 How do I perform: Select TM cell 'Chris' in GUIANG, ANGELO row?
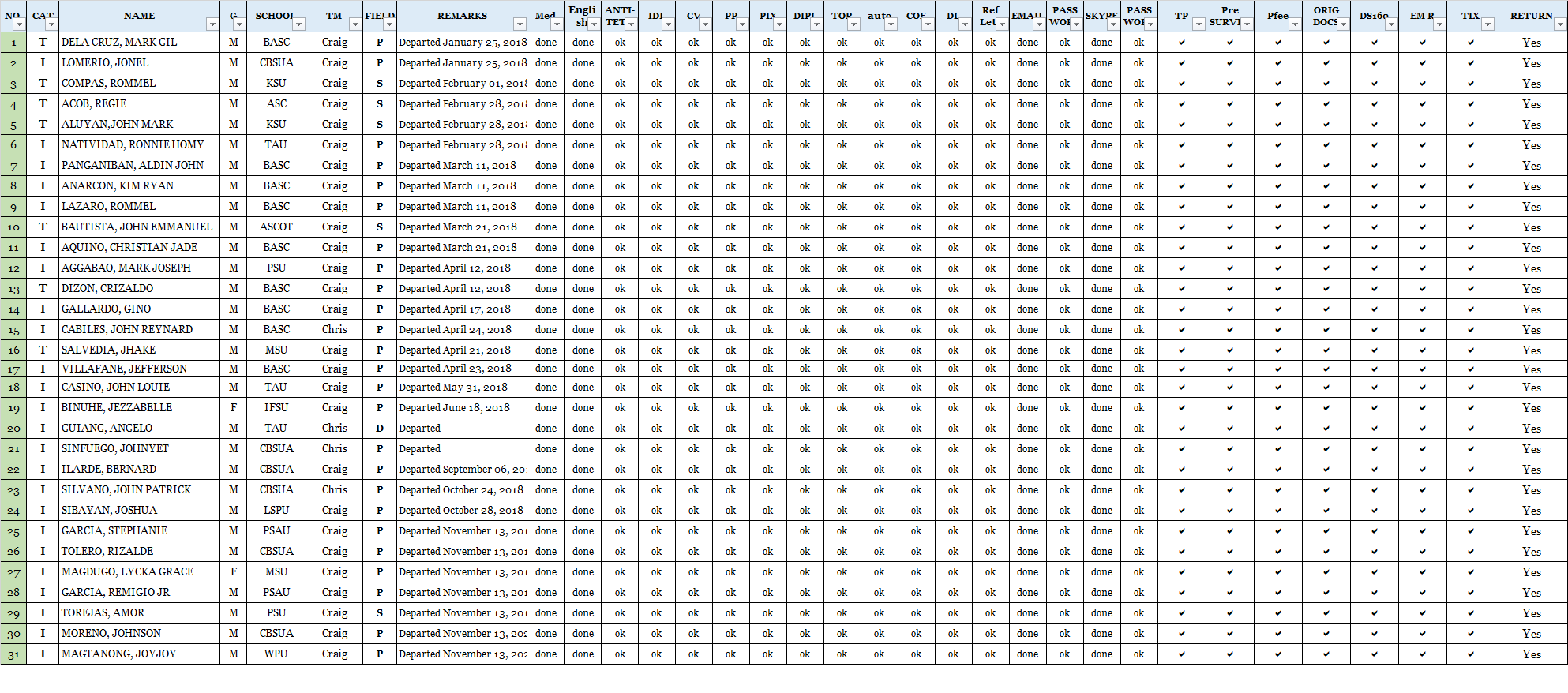click(x=335, y=429)
